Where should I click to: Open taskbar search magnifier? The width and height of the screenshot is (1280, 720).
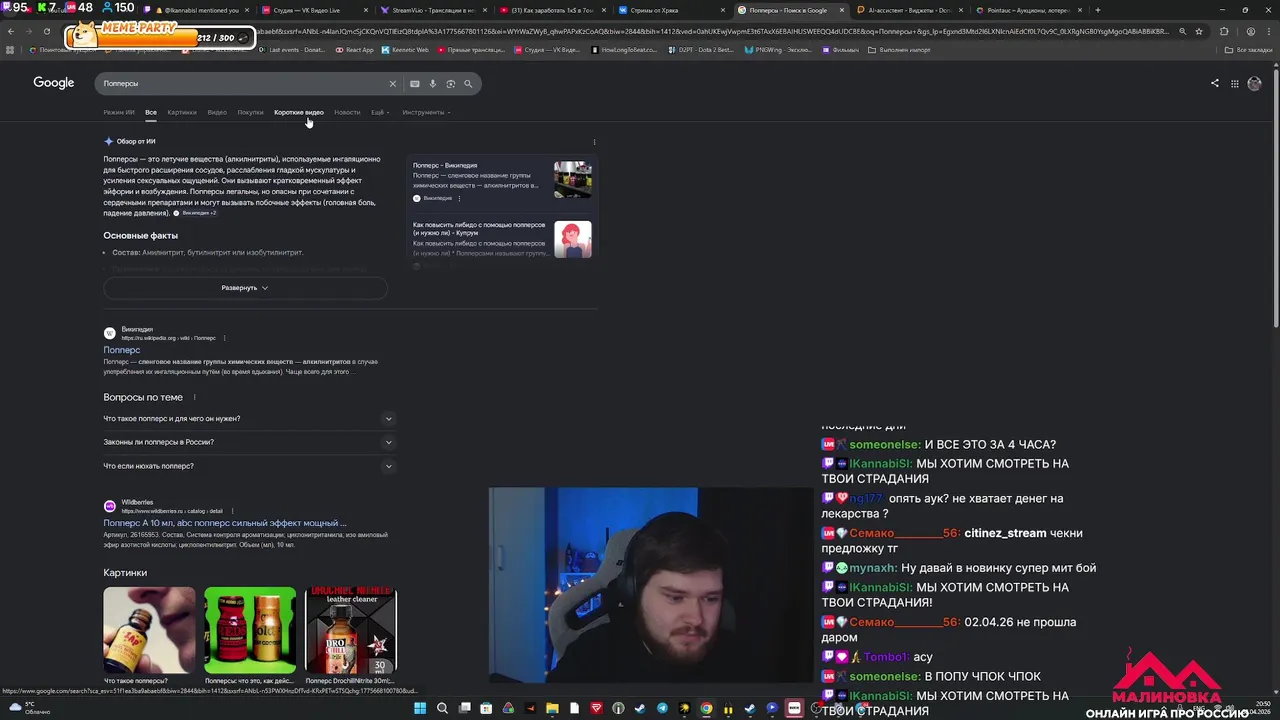pyautogui.click(x=442, y=709)
